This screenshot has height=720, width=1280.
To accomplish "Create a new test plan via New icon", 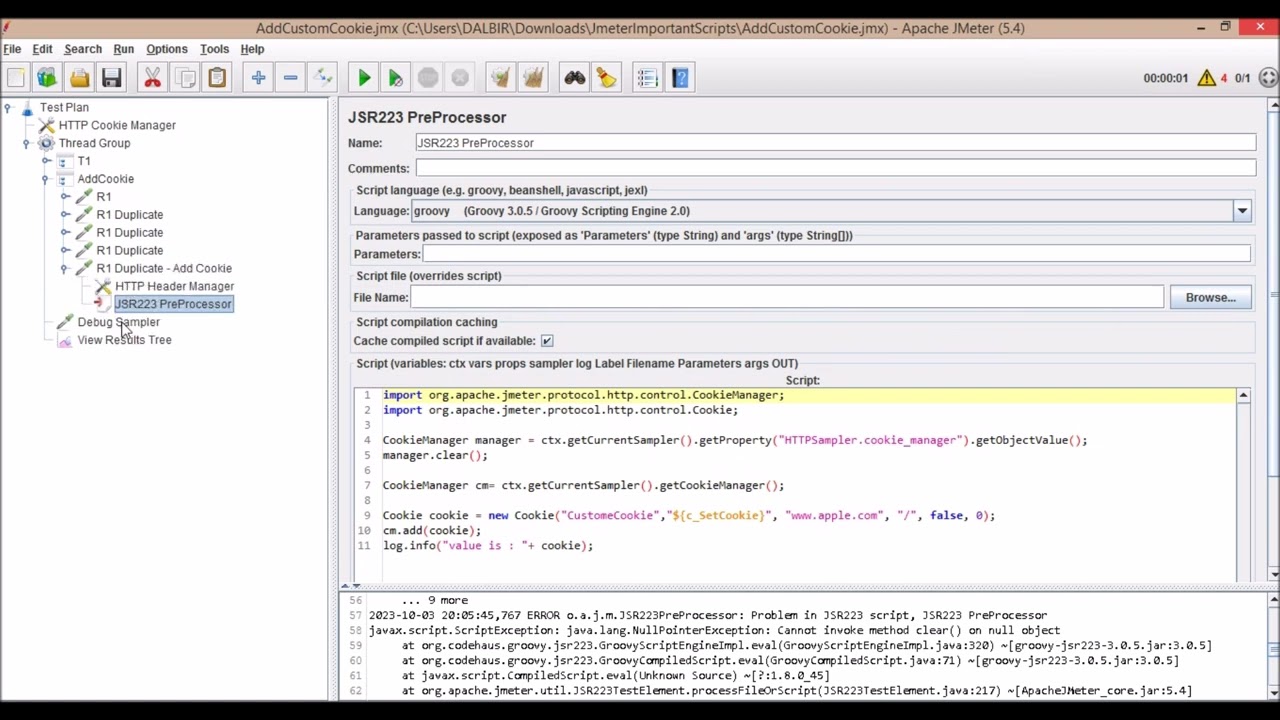I will click(x=16, y=78).
